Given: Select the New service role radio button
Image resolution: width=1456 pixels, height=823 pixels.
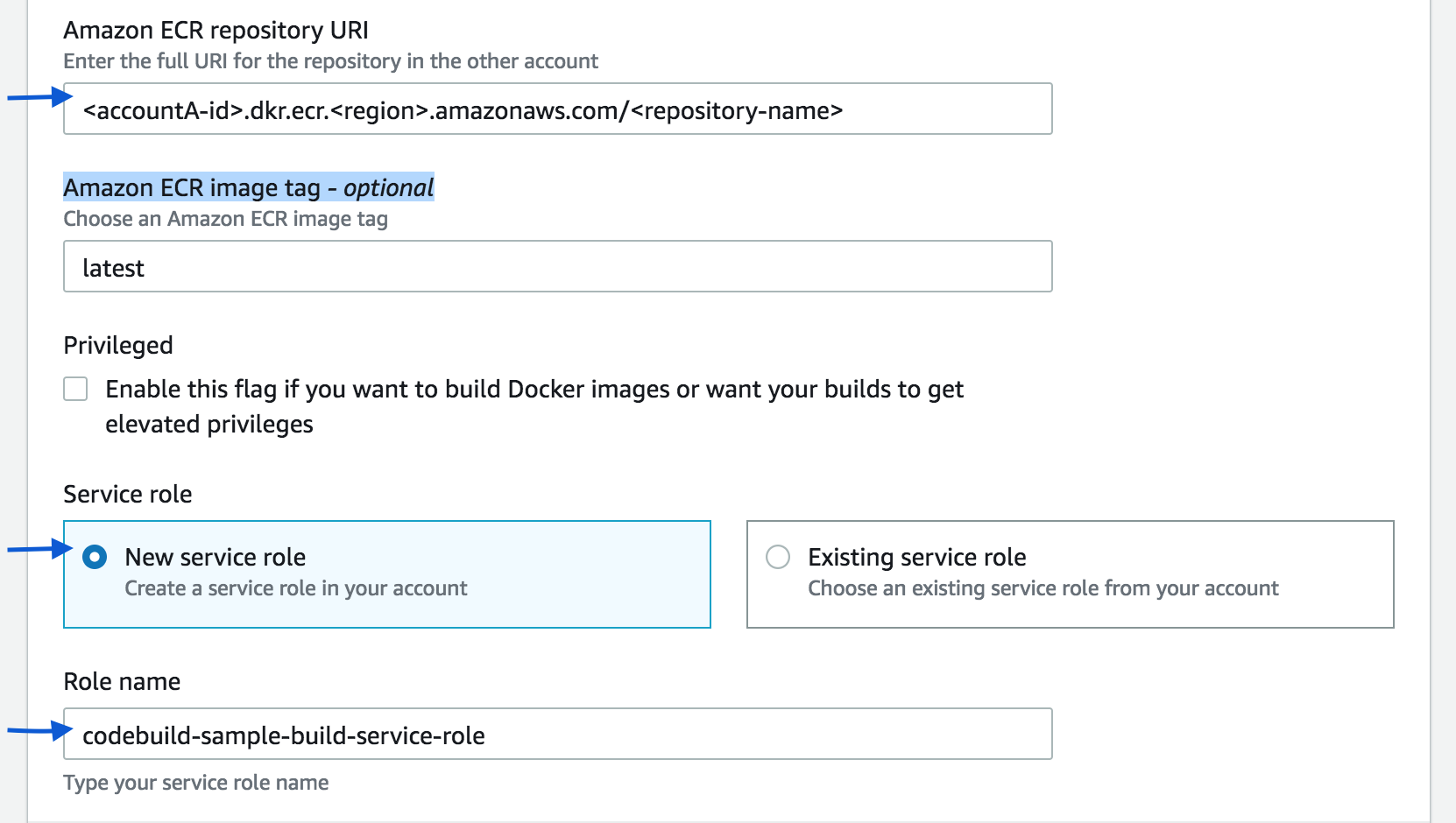Looking at the screenshot, I should click(x=95, y=557).
